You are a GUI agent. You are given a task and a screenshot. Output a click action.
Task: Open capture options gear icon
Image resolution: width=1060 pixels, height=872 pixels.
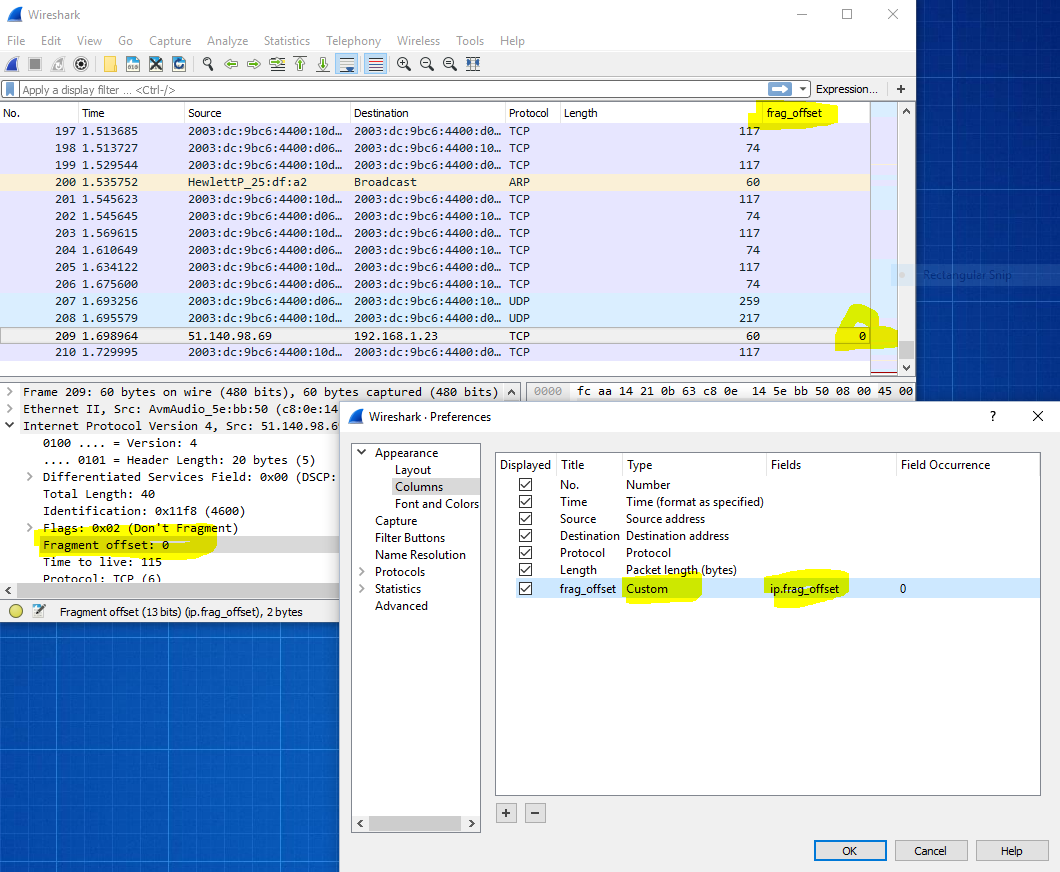pyautogui.click(x=81, y=64)
